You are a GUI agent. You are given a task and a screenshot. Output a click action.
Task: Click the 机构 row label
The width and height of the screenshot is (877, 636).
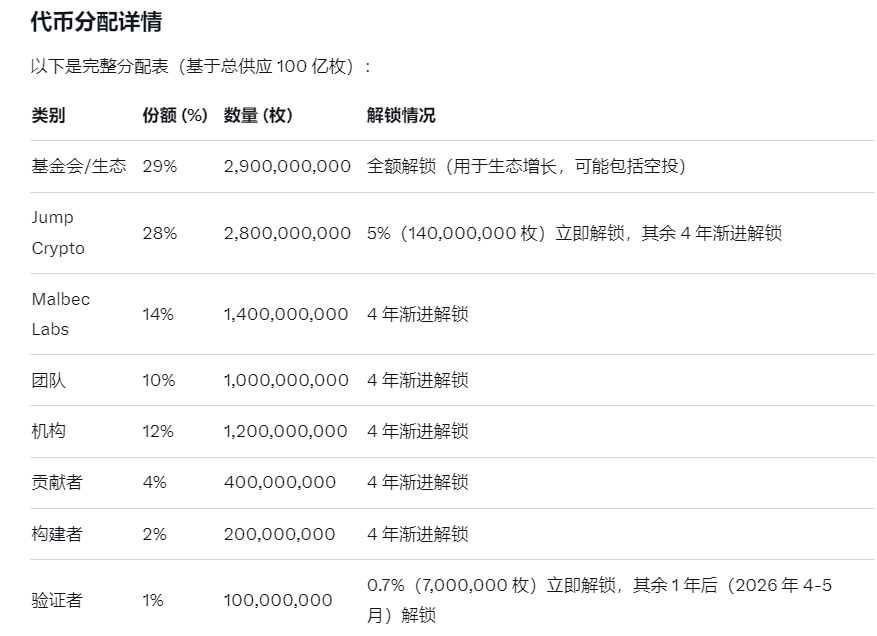pyautogui.click(x=48, y=431)
